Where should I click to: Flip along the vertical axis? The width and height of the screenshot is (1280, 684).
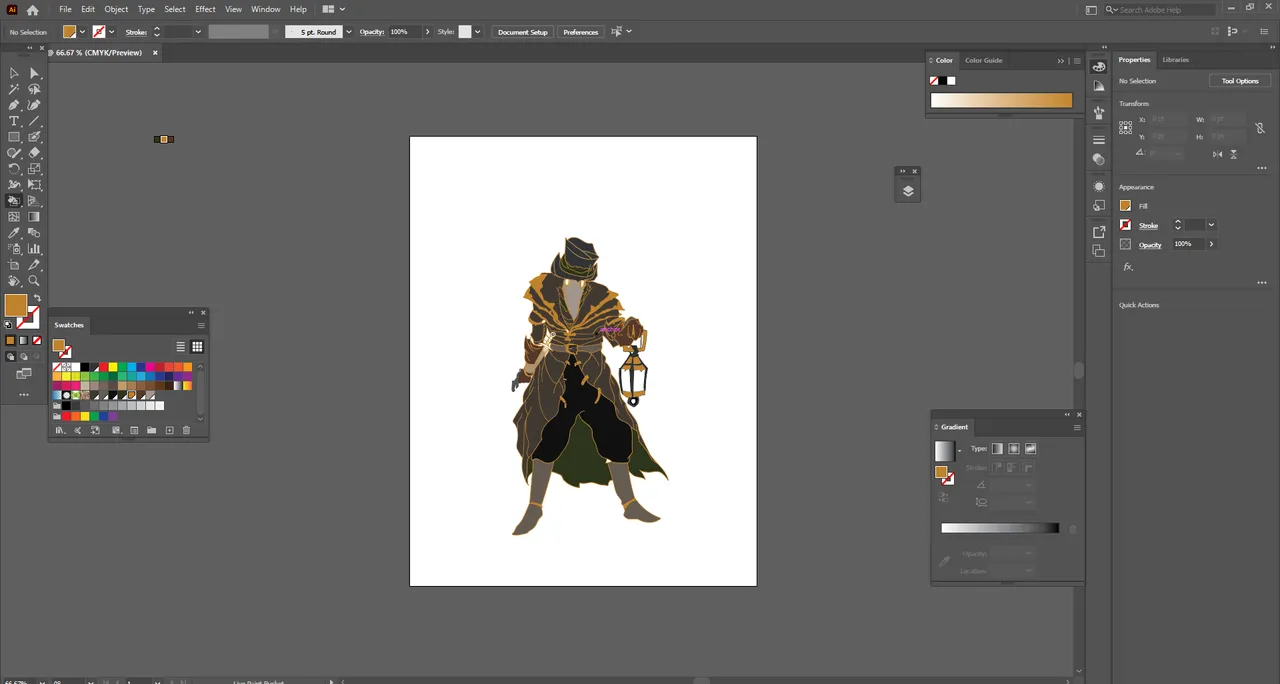[x=1233, y=154]
